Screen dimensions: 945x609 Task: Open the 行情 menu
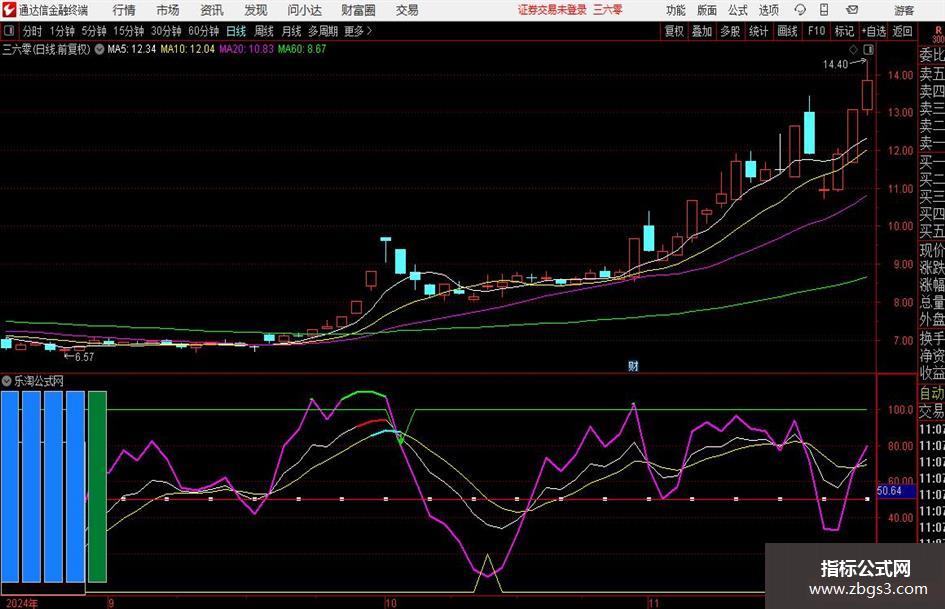[x=124, y=10]
